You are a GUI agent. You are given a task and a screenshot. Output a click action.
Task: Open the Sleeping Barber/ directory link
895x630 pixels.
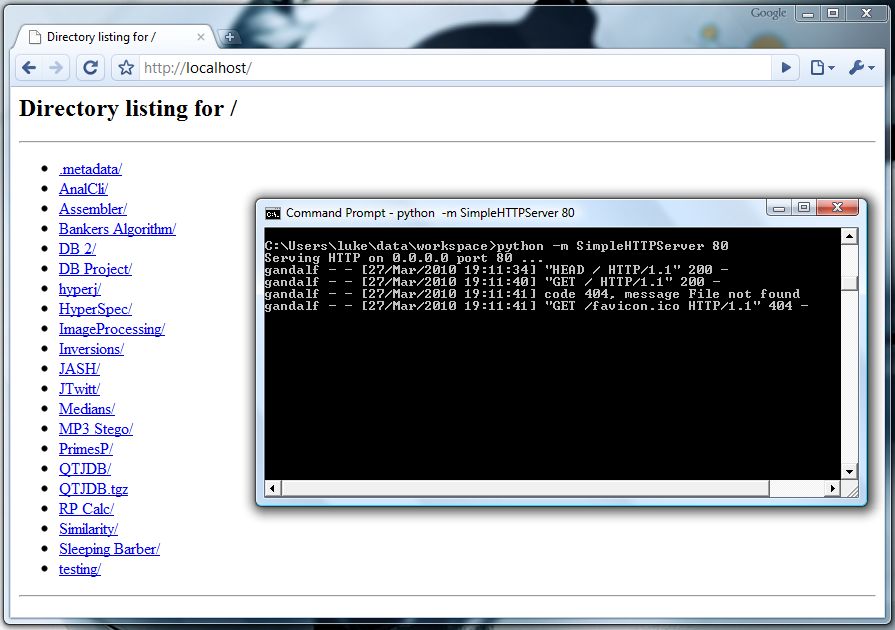109,549
